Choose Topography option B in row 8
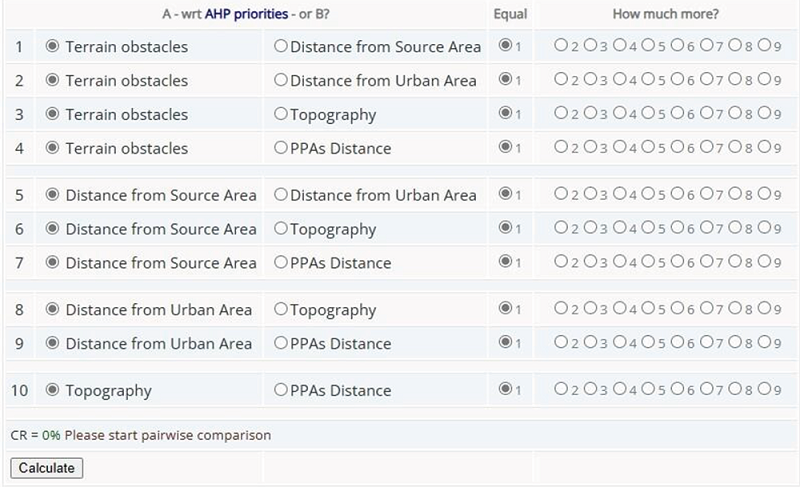The width and height of the screenshot is (800, 487). click(x=281, y=310)
